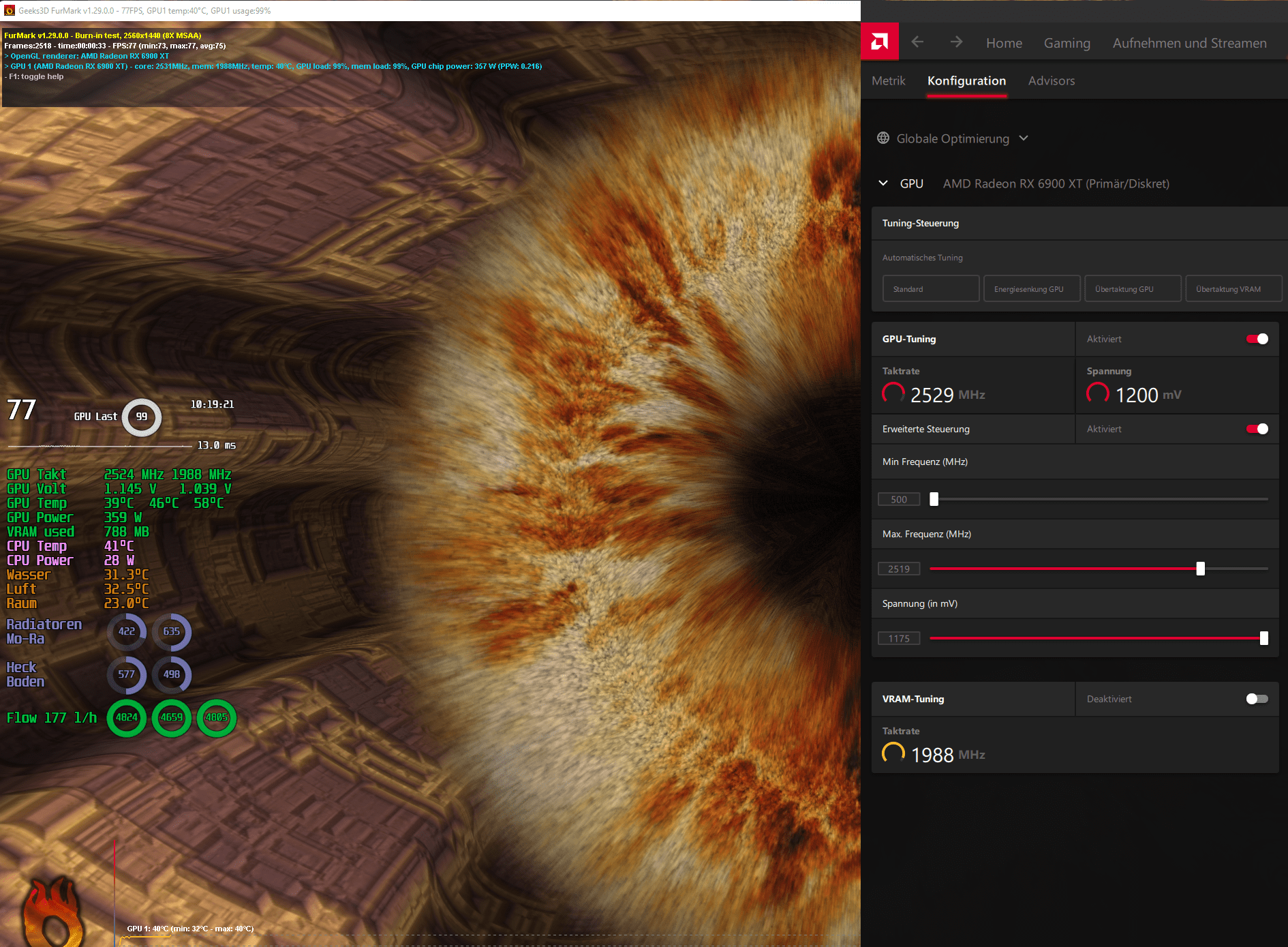Click the globe icon beside Globale Optimierung
Viewport: 1288px width, 947px height.
[x=883, y=138]
